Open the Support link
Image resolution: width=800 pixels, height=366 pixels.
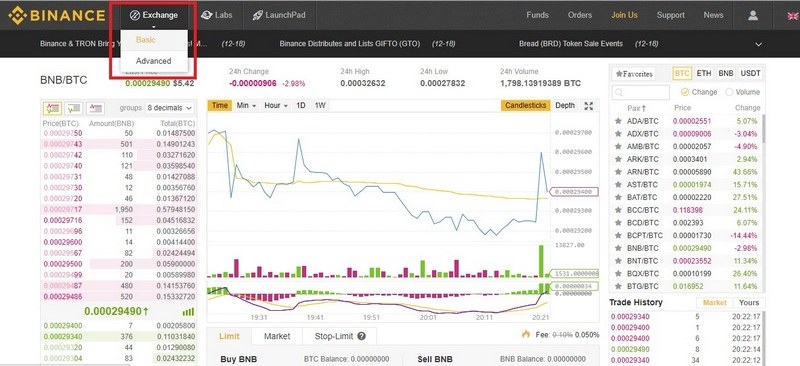click(x=670, y=15)
